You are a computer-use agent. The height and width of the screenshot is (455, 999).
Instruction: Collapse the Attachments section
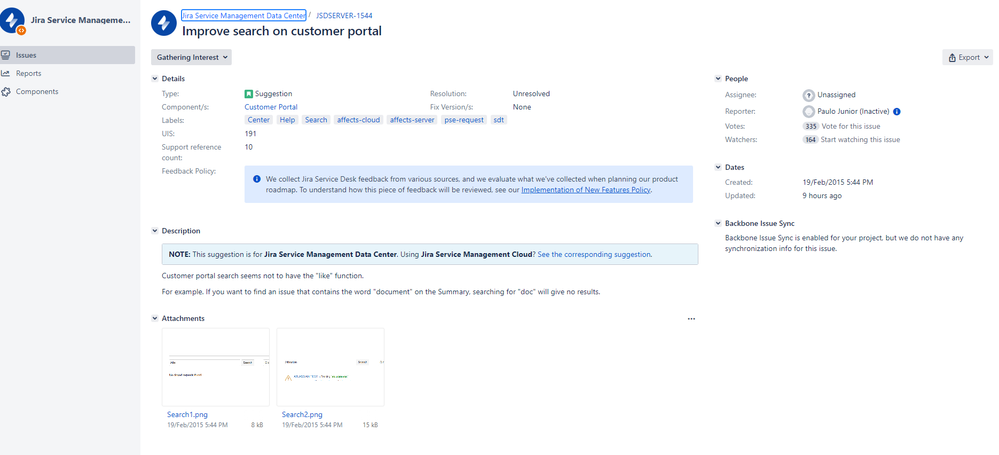(154, 319)
